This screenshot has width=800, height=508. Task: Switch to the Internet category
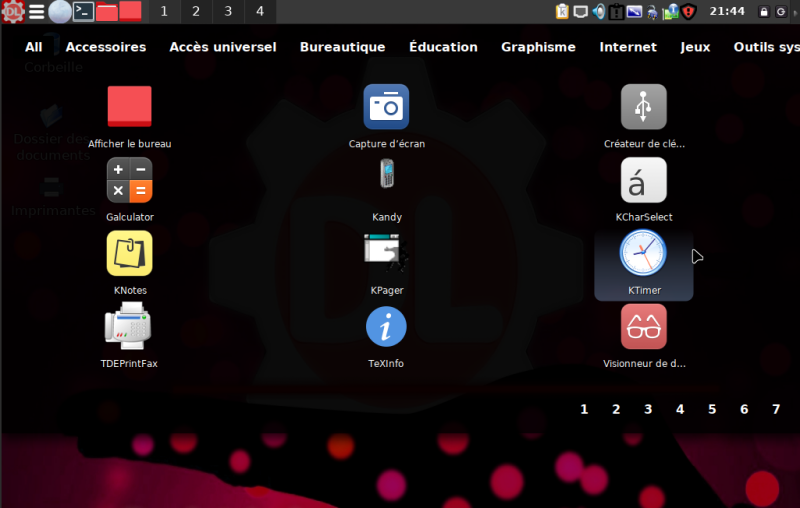628,47
